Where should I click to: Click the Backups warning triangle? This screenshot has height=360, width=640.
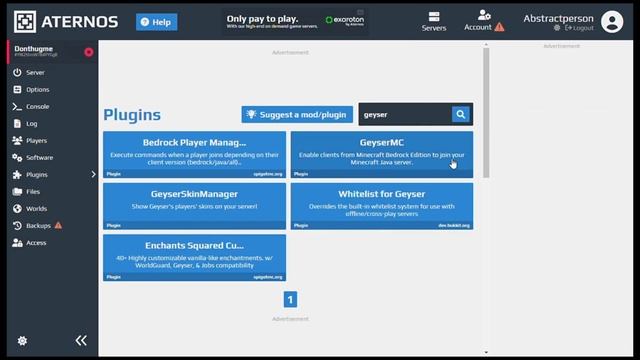click(x=58, y=225)
